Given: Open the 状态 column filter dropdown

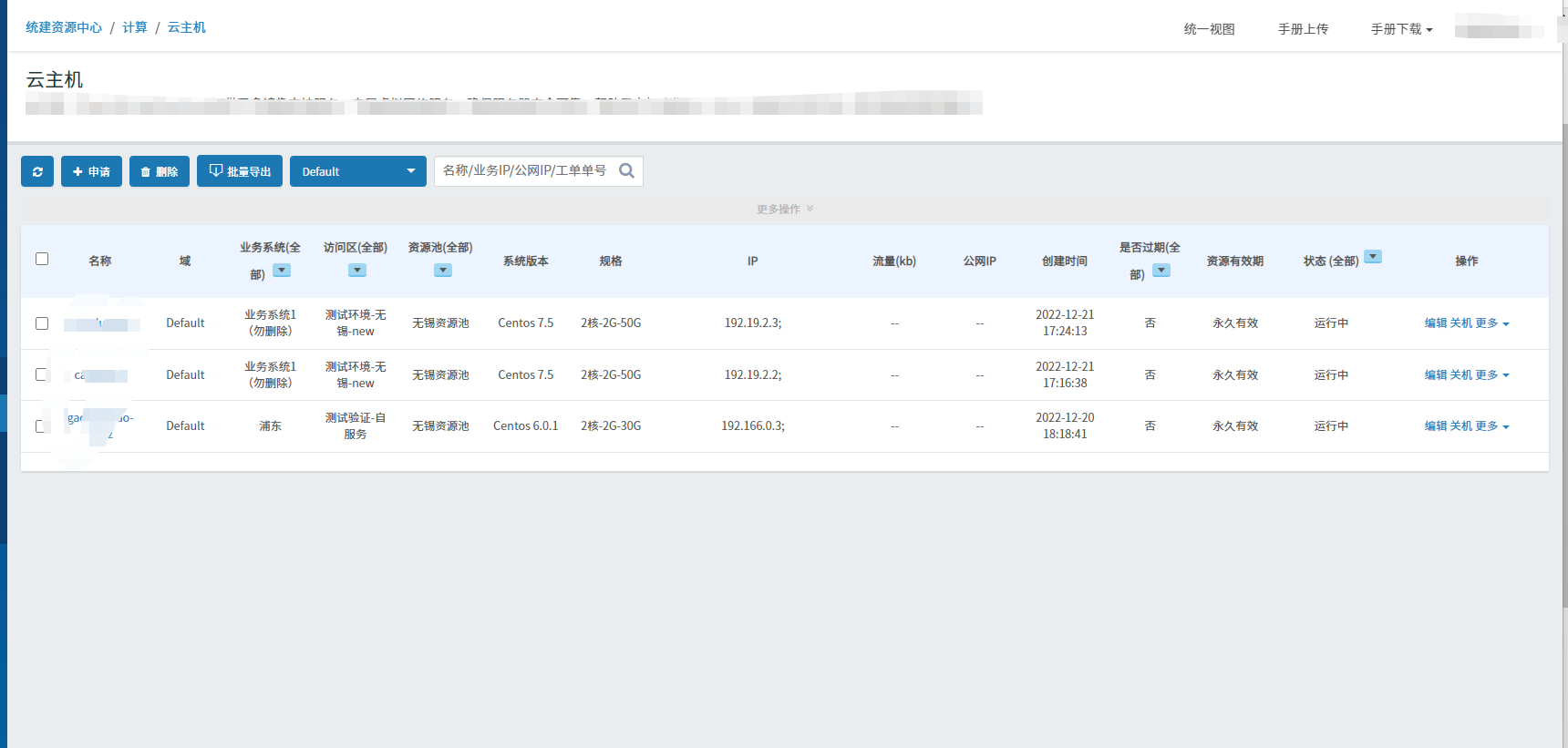Looking at the screenshot, I should 1373,257.
